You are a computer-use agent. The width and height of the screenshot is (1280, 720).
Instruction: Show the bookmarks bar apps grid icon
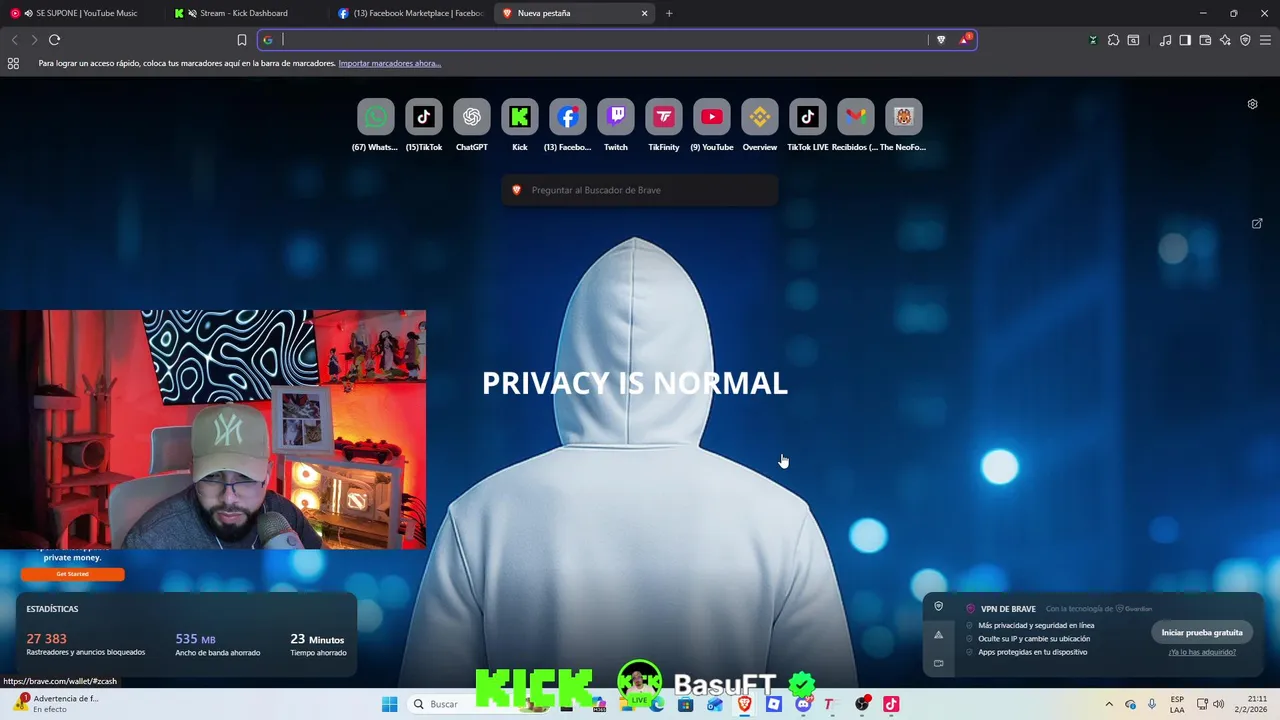13,63
